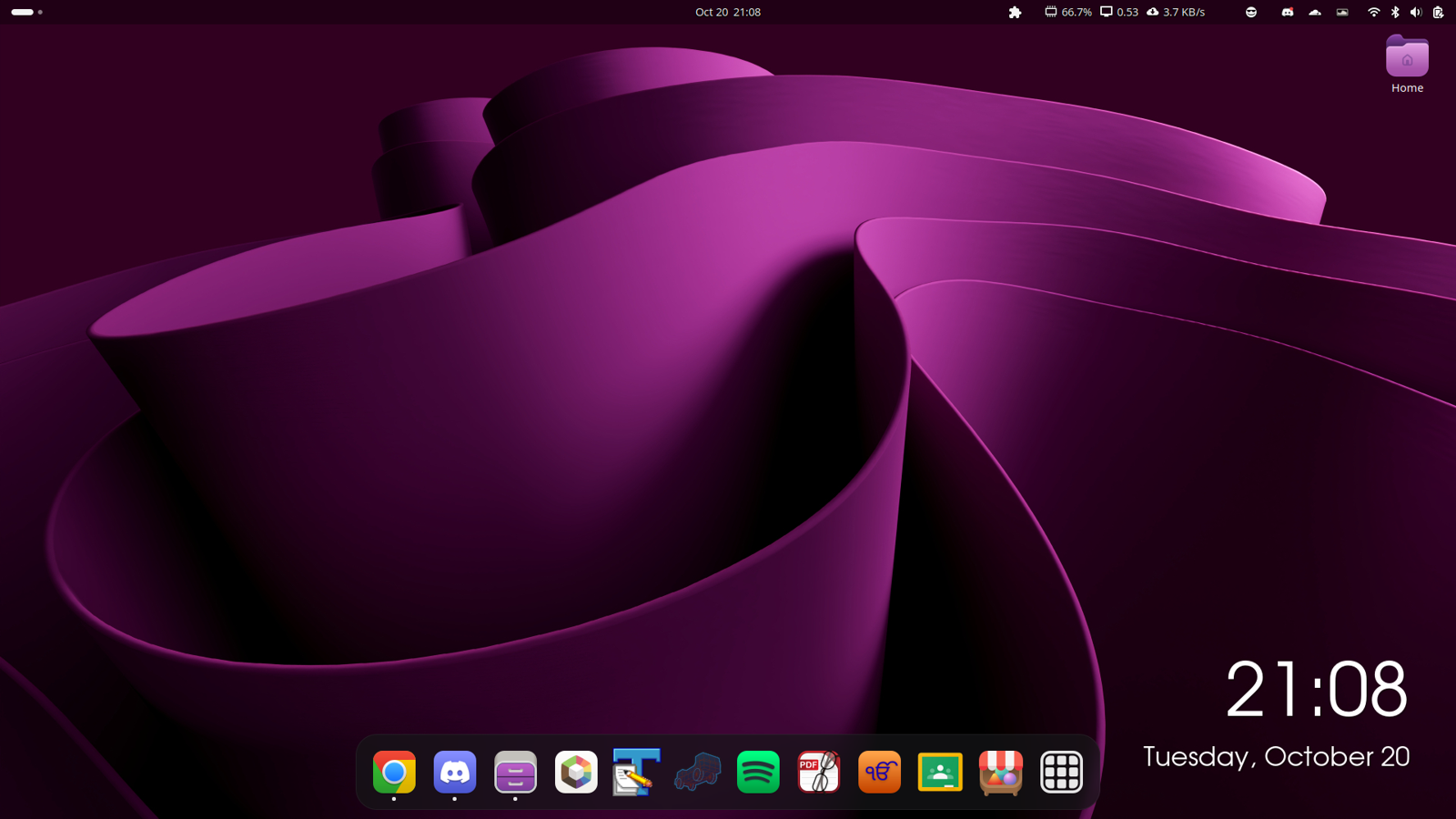
Task: Open the PDF viewer with glasses icon
Action: [819, 772]
